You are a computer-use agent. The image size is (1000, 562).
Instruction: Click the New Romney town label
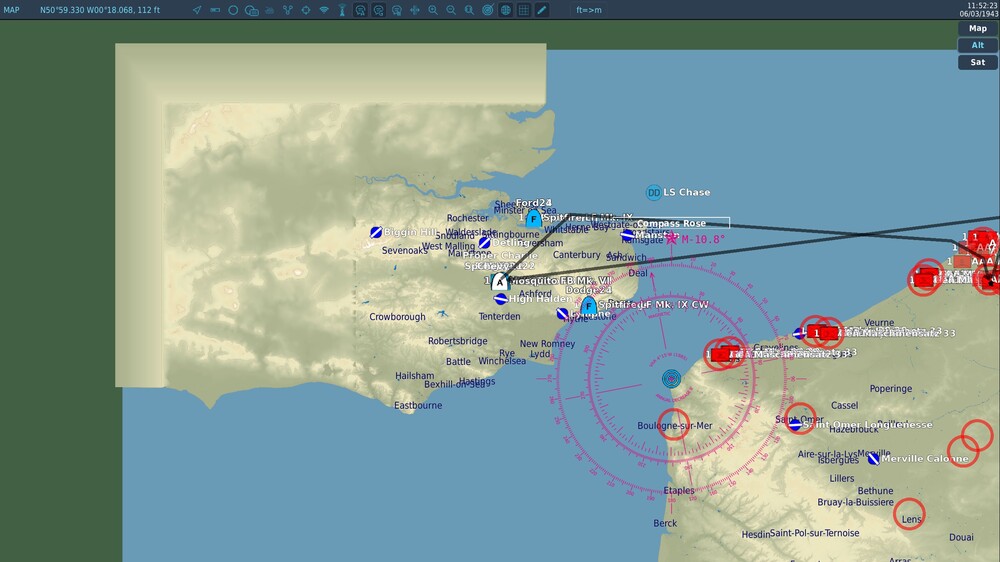(x=547, y=344)
